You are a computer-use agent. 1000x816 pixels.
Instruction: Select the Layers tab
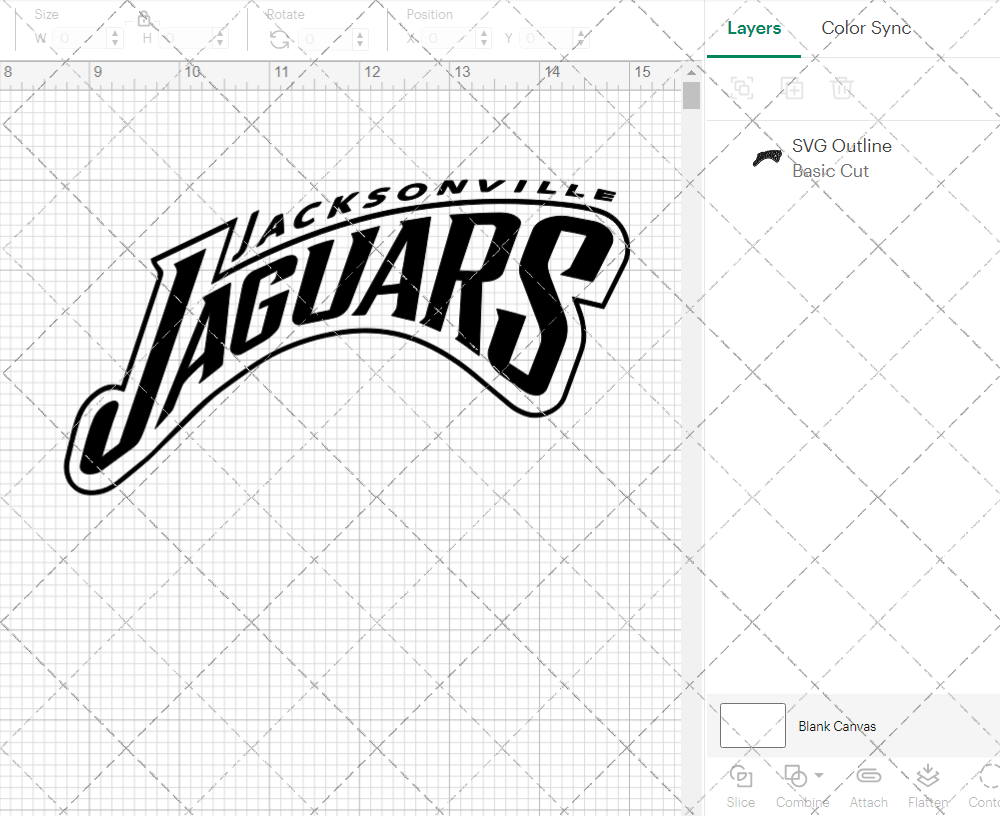[x=754, y=28]
